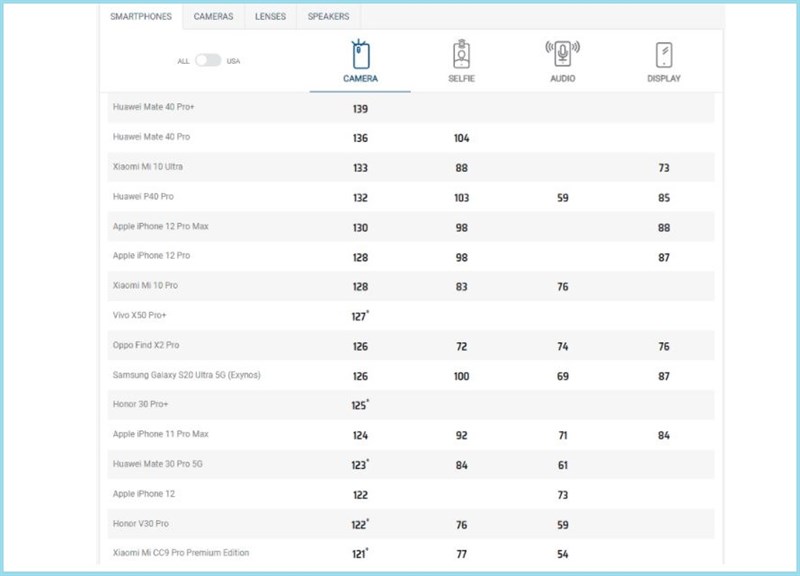Click display score 73 for Xiaomi Mi 10 Ultra
Screen dimensions: 800x576
(664, 168)
